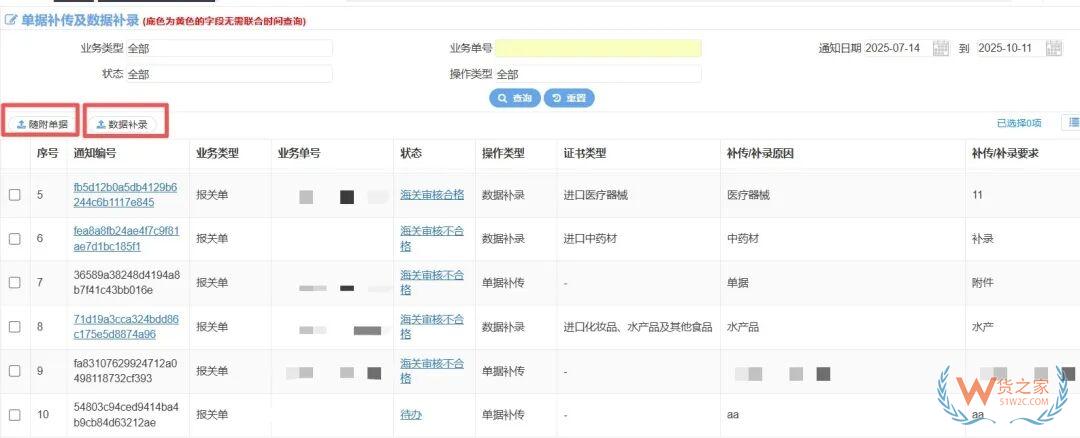
Task: Click 进口化妆品、水产品及其他食品 cell
Action: coord(637,327)
